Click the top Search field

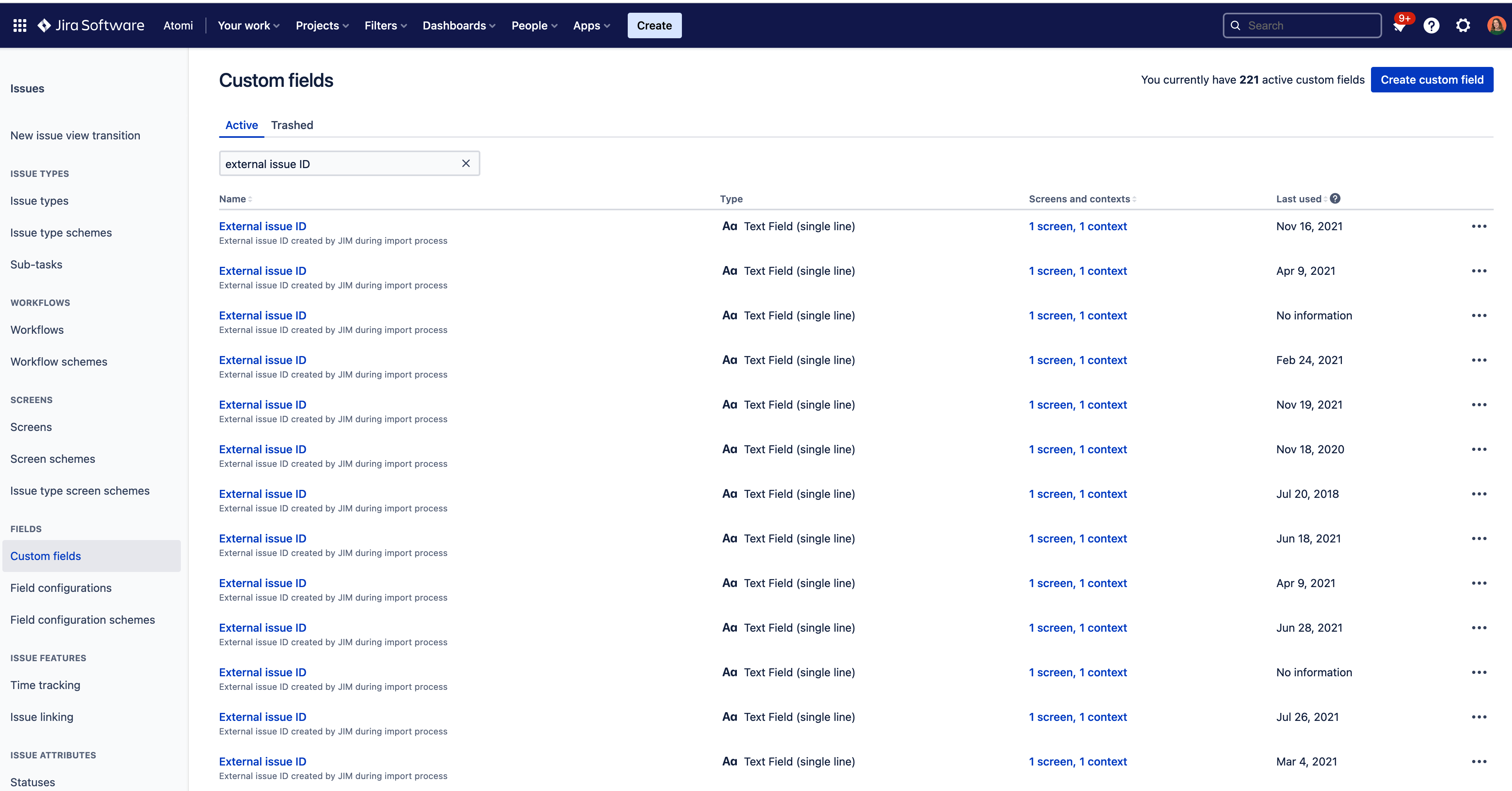click(x=1302, y=25)
